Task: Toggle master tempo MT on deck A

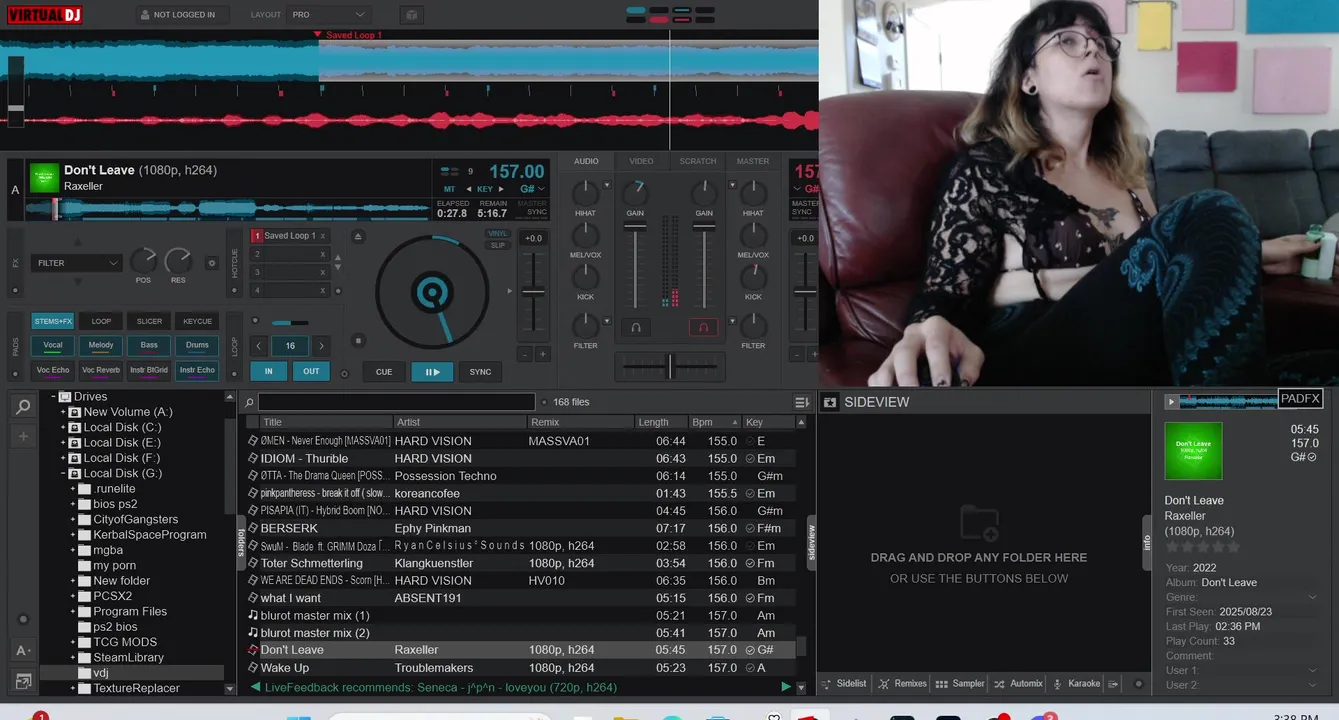Action: coord(449,189)
